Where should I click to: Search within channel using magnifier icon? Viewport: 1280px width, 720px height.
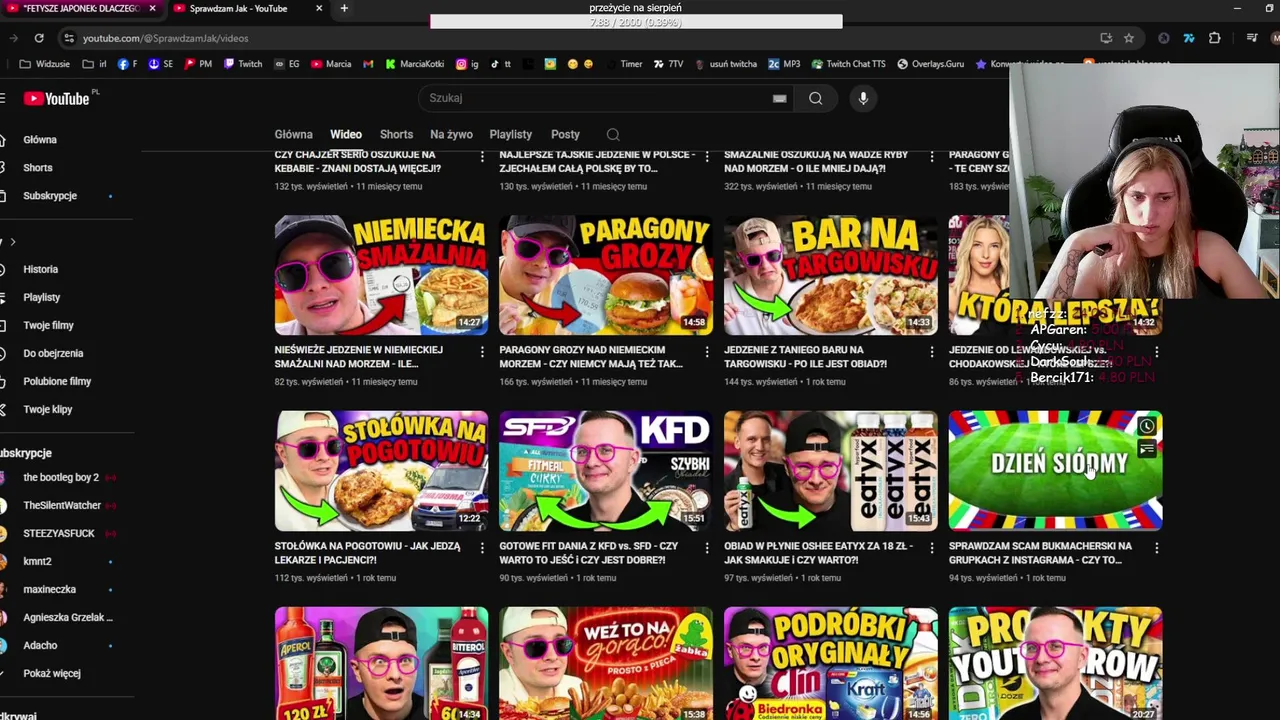tap(613, 135)
